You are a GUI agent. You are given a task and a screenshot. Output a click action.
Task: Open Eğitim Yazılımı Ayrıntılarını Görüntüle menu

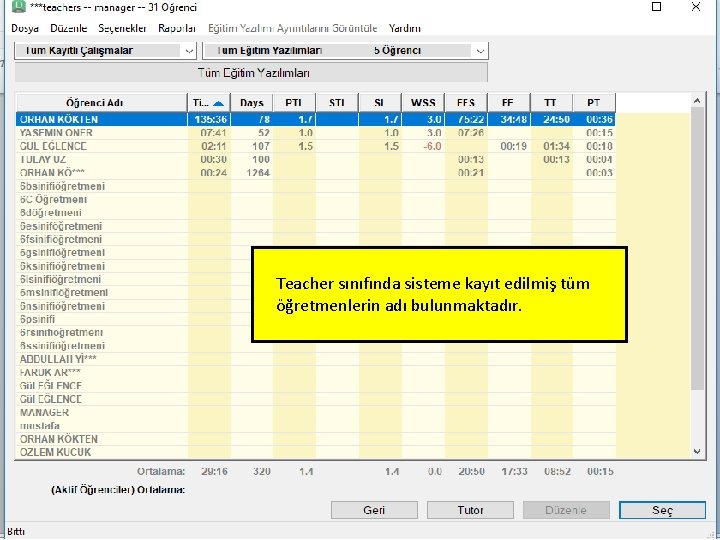(292, 28)
